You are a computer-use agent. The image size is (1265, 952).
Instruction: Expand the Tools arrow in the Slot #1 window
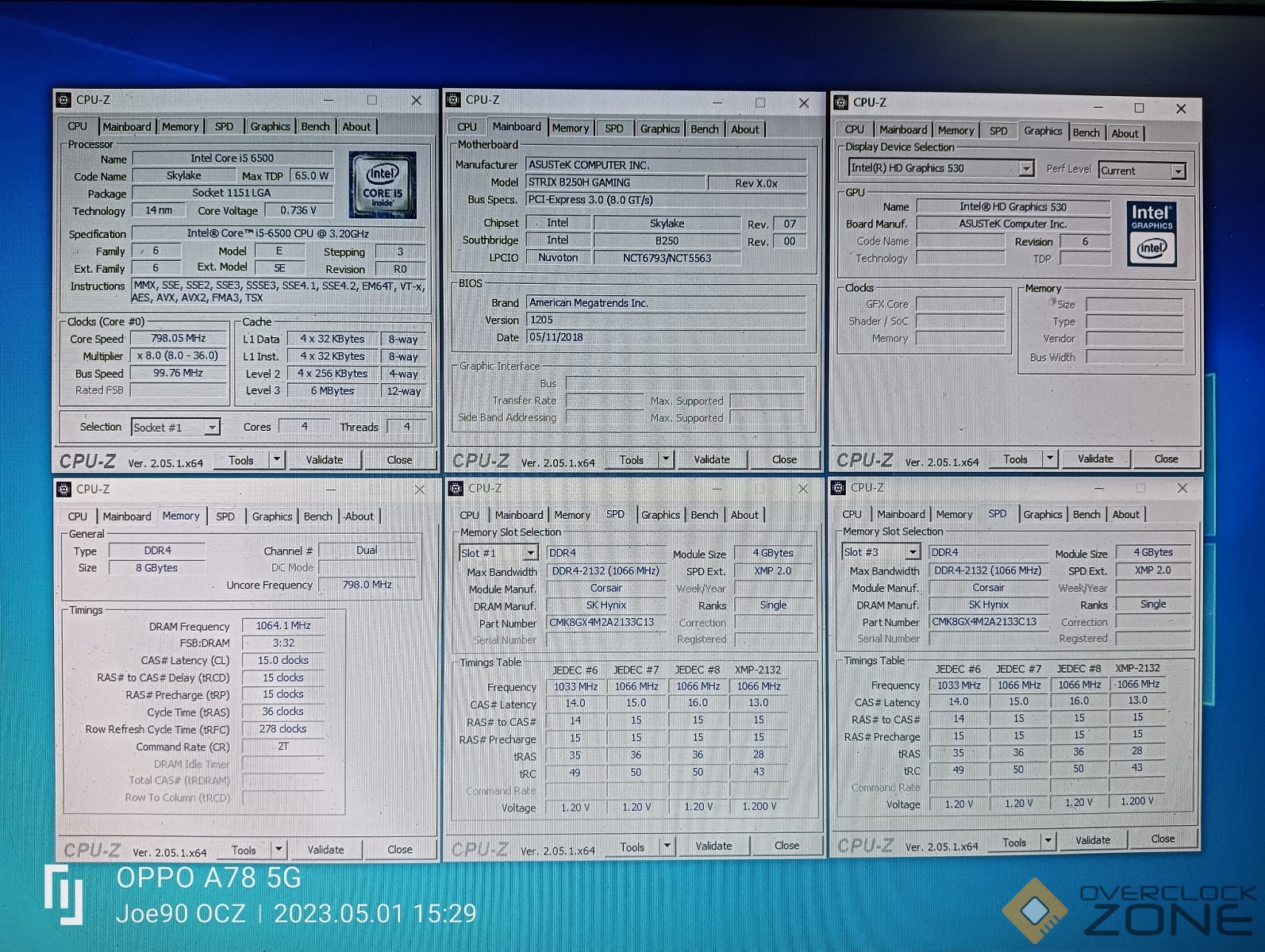pos(667,846)
